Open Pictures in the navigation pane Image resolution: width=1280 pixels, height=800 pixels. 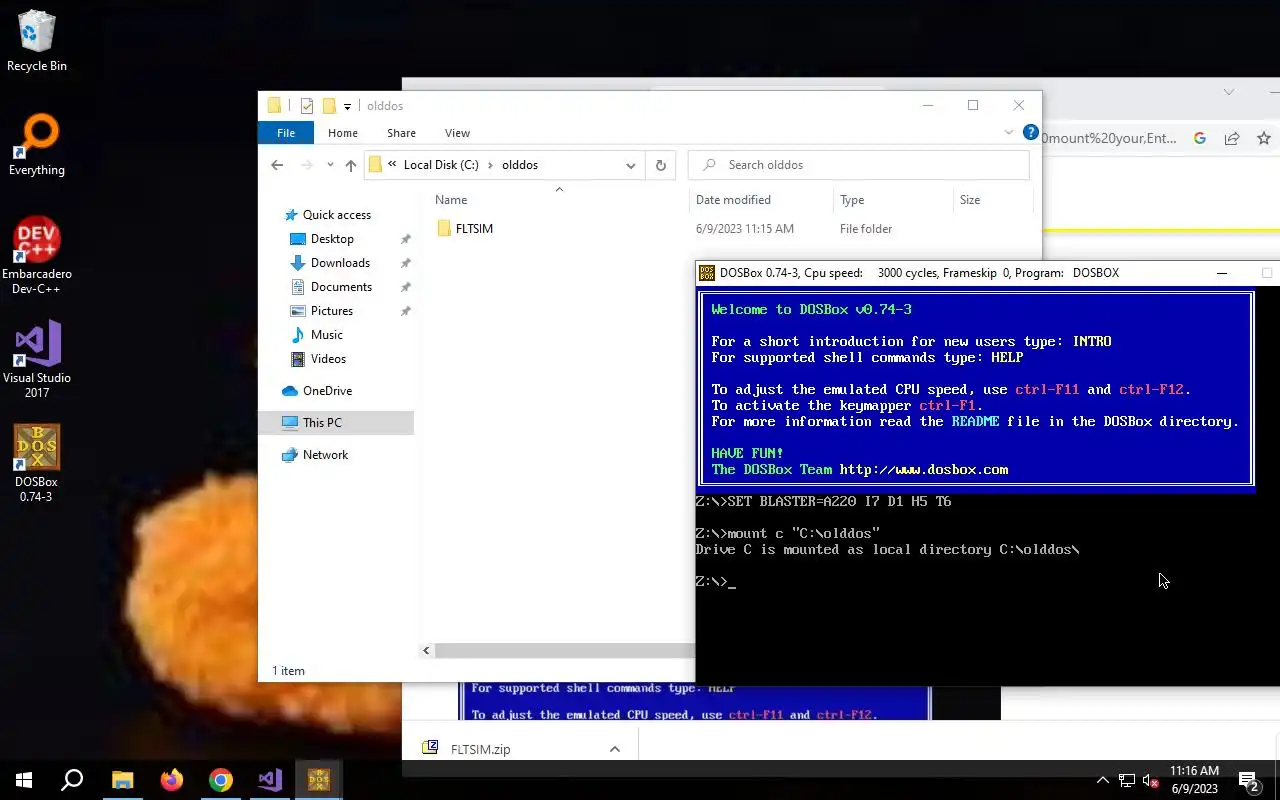[331, 311]
